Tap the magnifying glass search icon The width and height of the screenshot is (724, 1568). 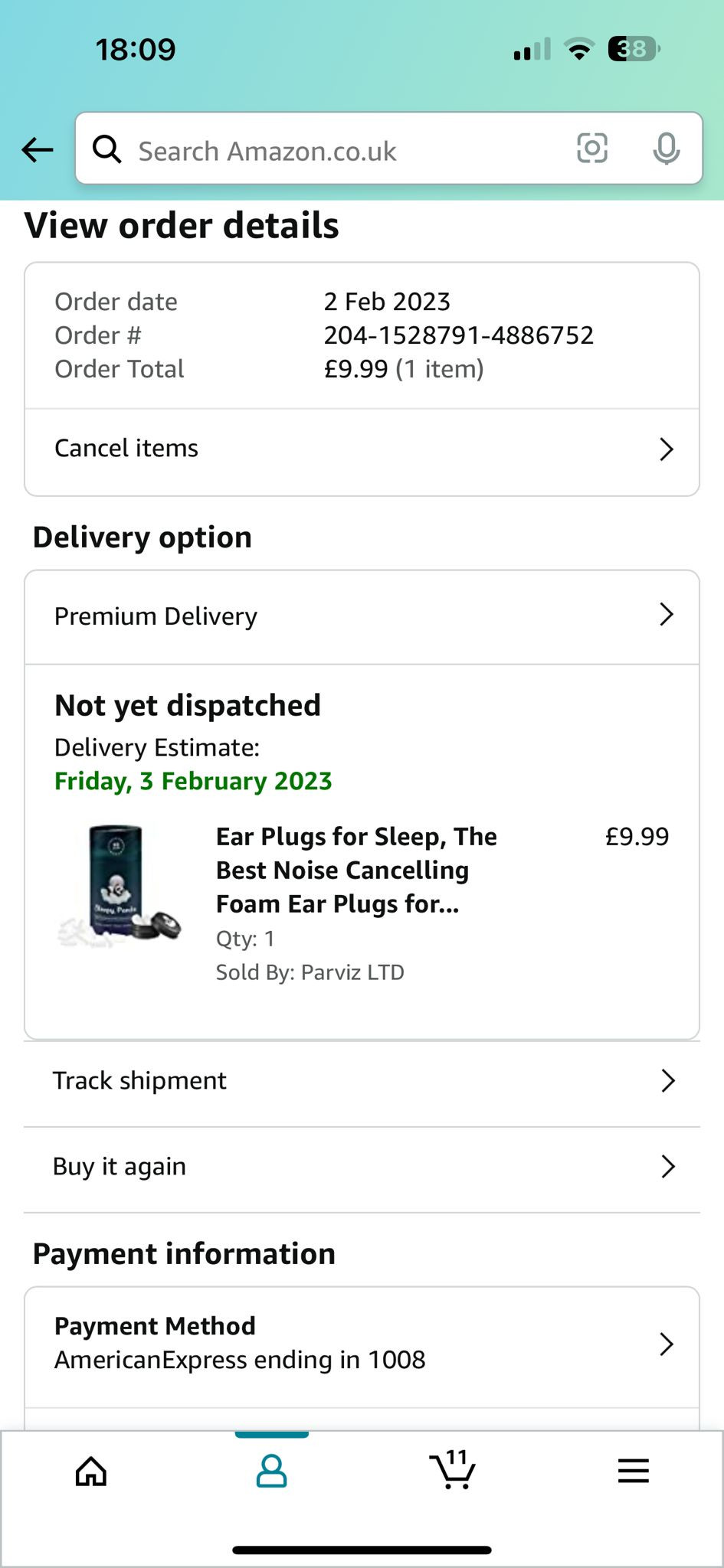coord(107,149)
